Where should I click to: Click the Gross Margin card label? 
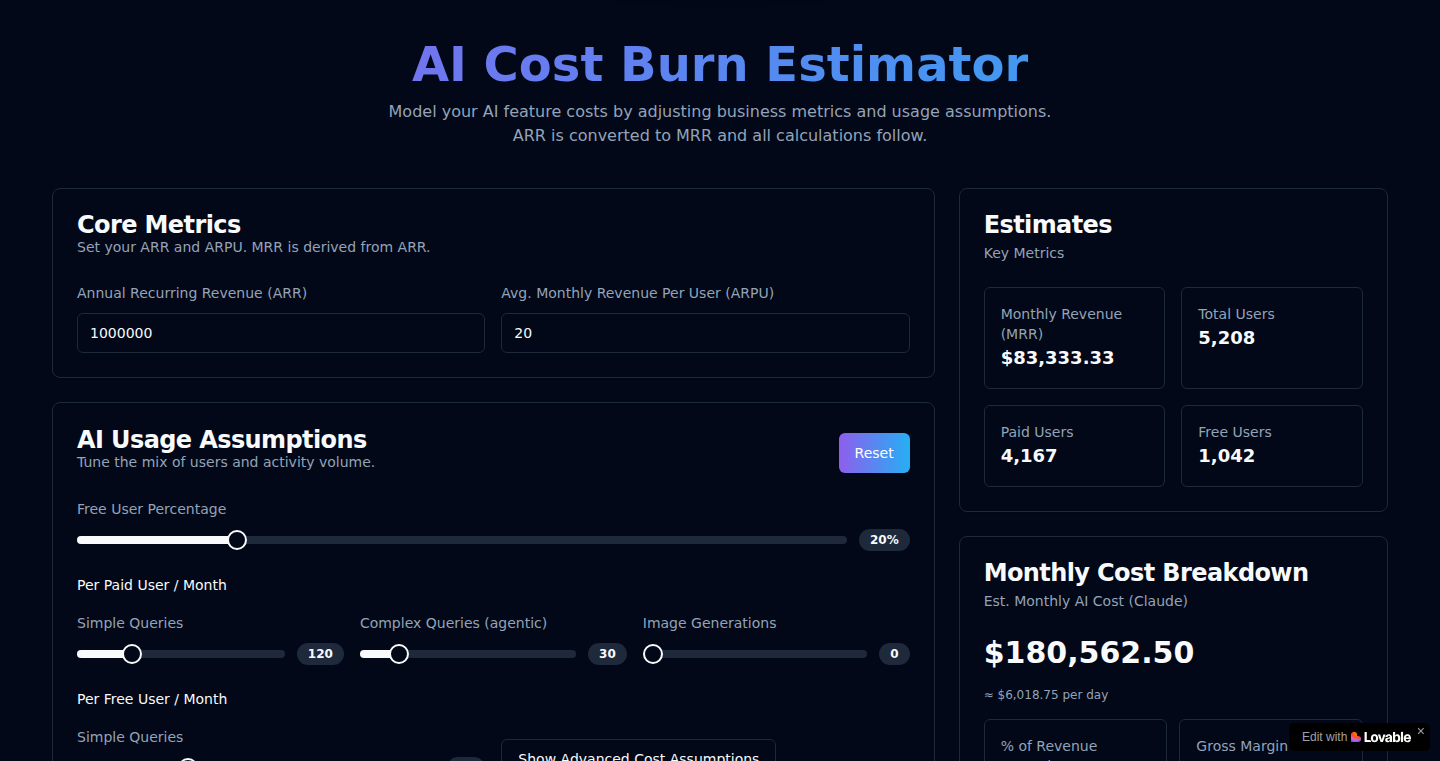[1242, 746]
